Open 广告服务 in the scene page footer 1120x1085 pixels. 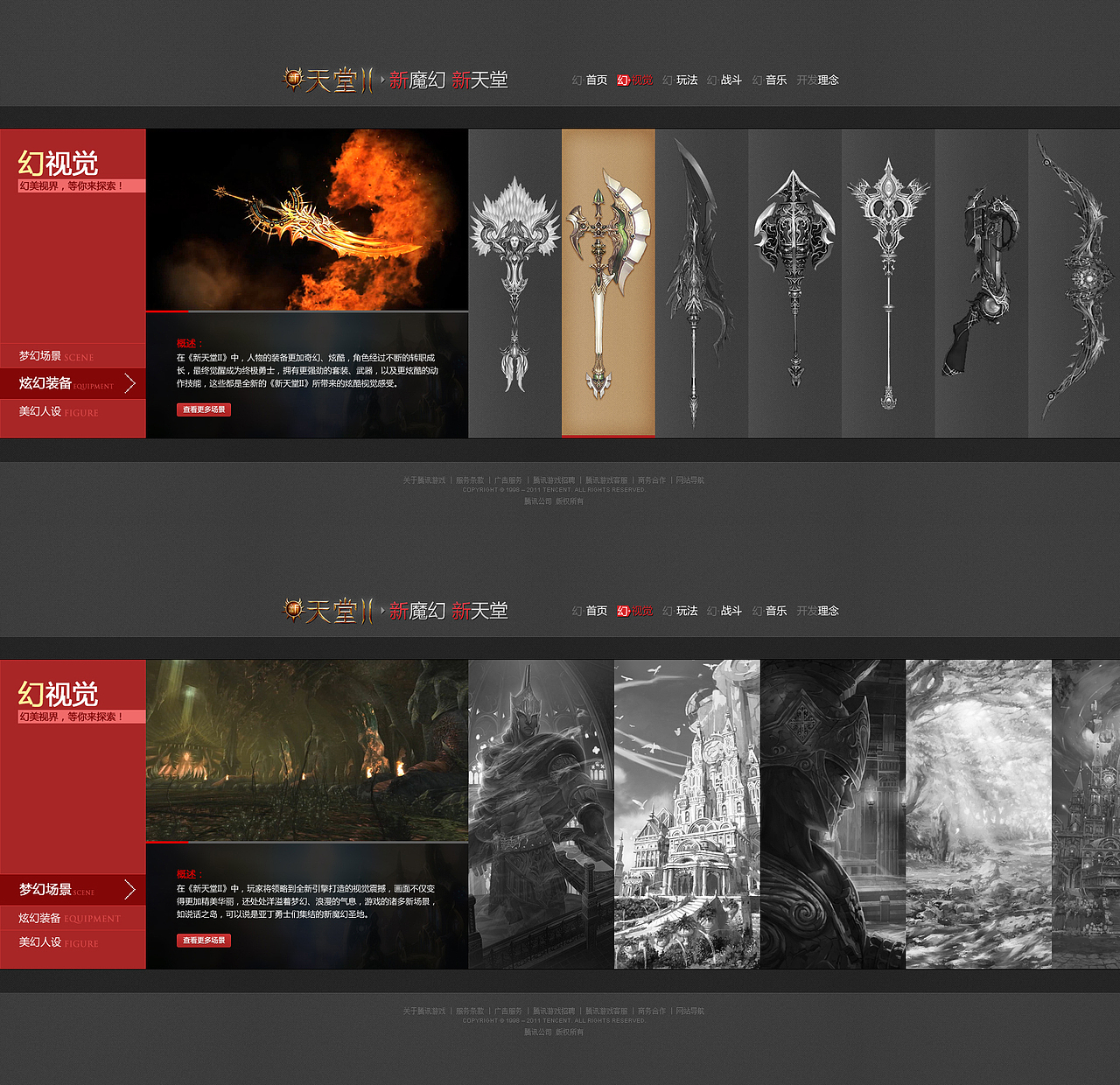(508, 1011)
